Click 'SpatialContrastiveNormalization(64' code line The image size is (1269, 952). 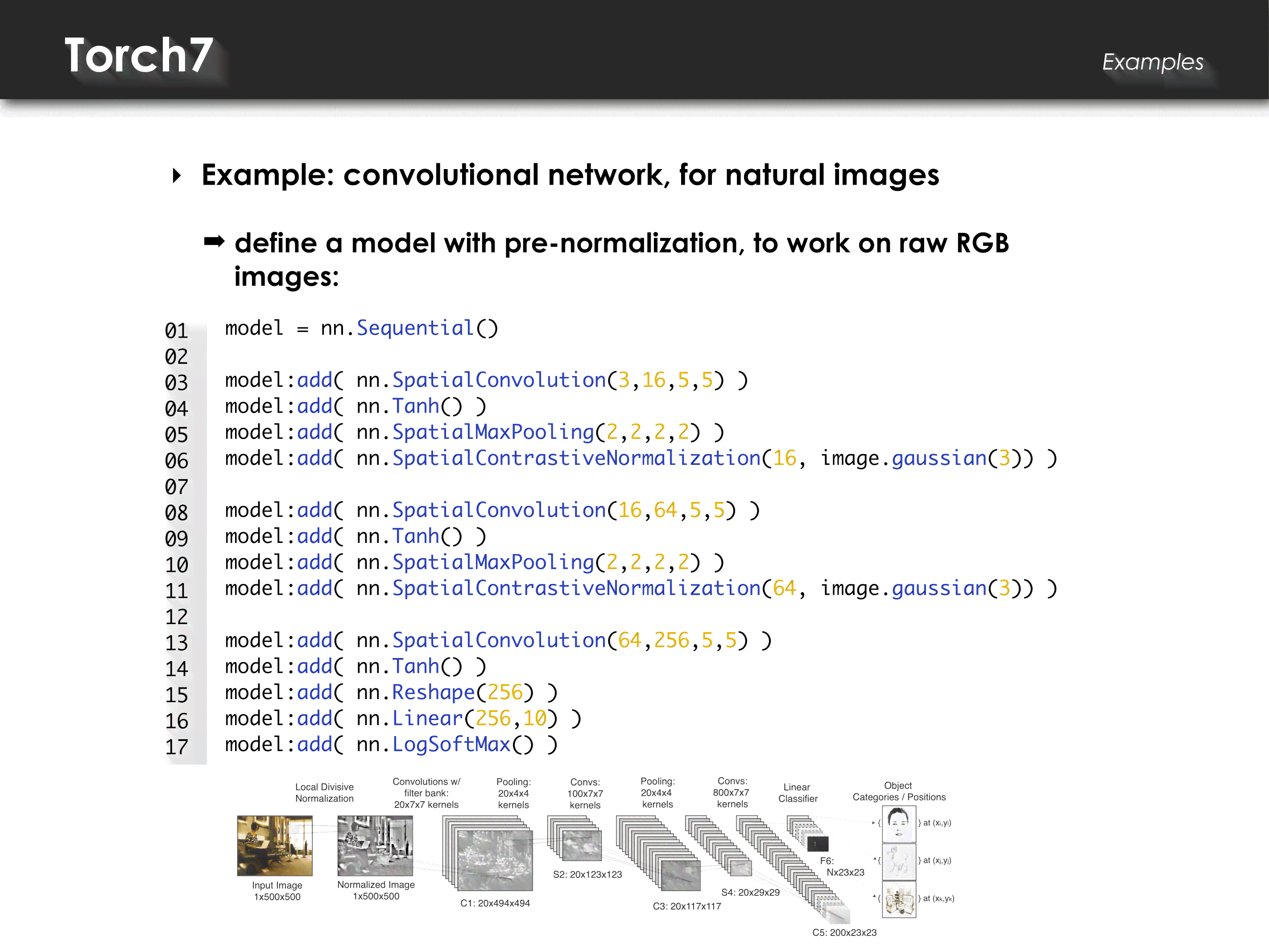tap(641, 589)
